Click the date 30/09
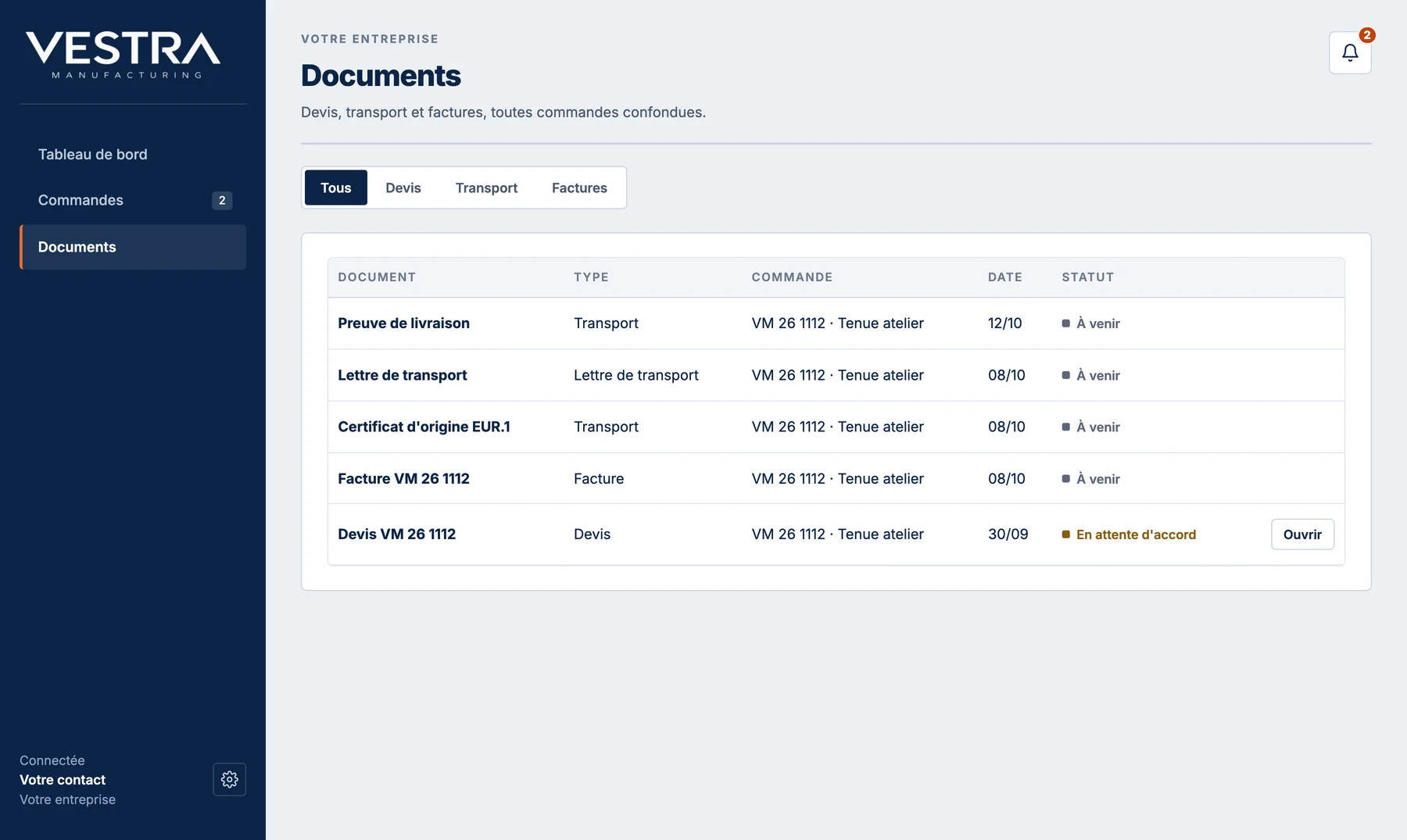Screen dimensions: 1407x840 click(x=1008, y=534)
